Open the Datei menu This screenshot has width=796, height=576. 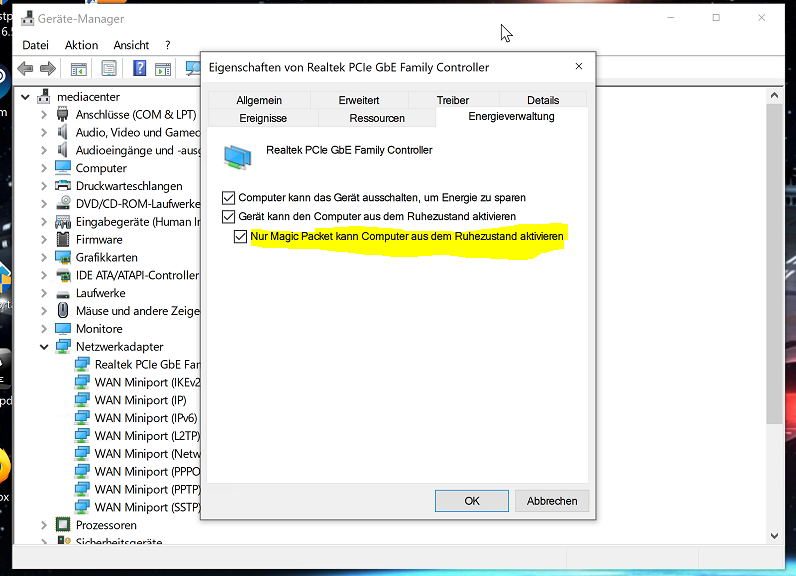[x=36, y=45]
